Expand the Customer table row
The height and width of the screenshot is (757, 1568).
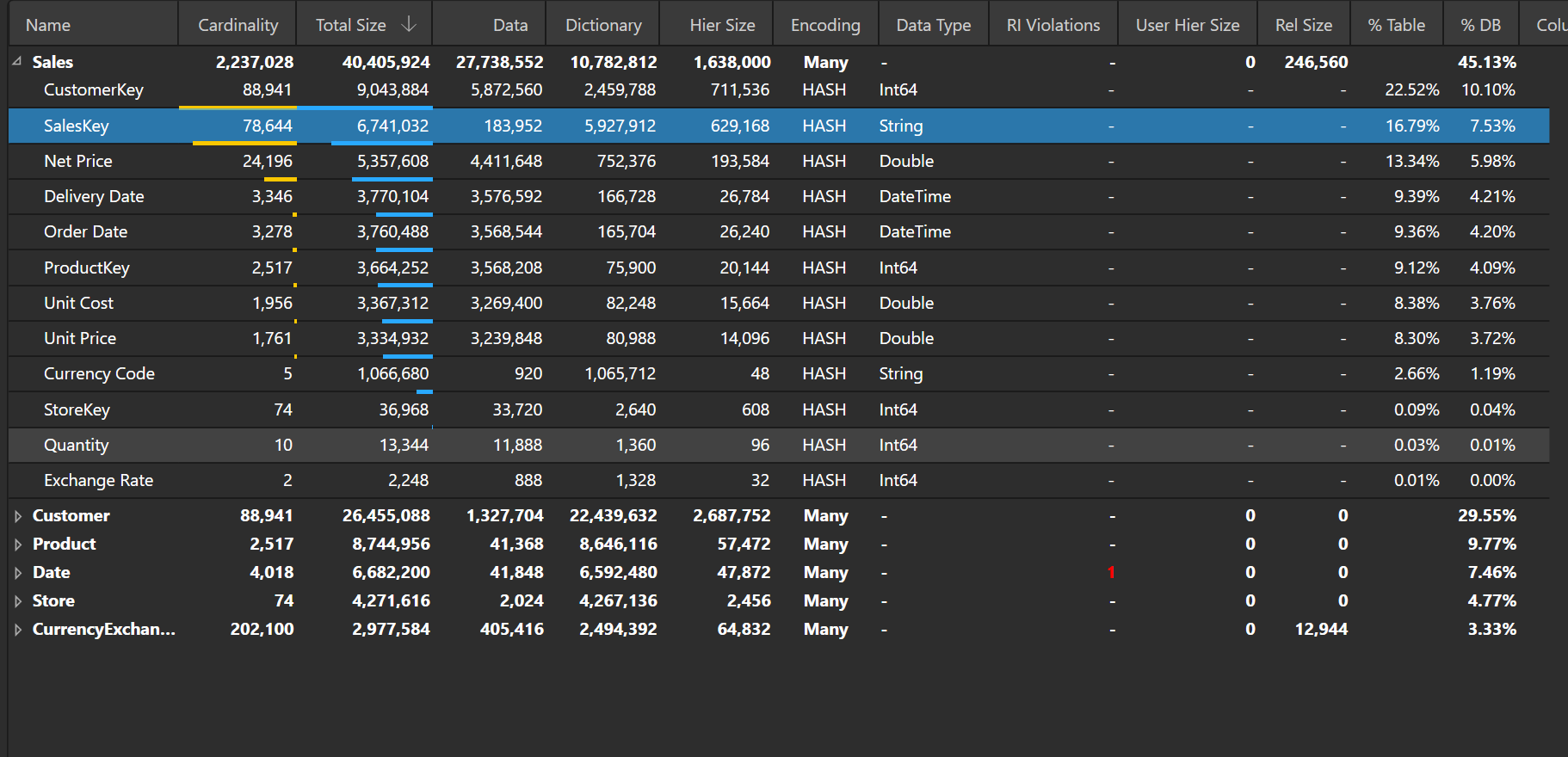click(x=17, y=516)
